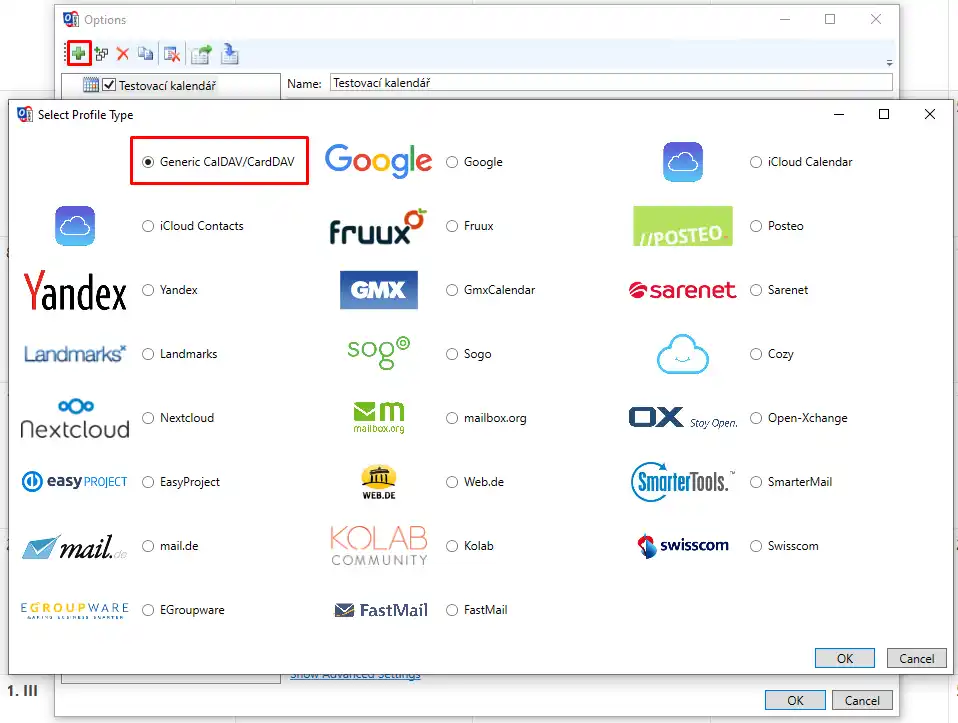
Task: Select the Kolab radio button
Action: click(x=452, y=546)
